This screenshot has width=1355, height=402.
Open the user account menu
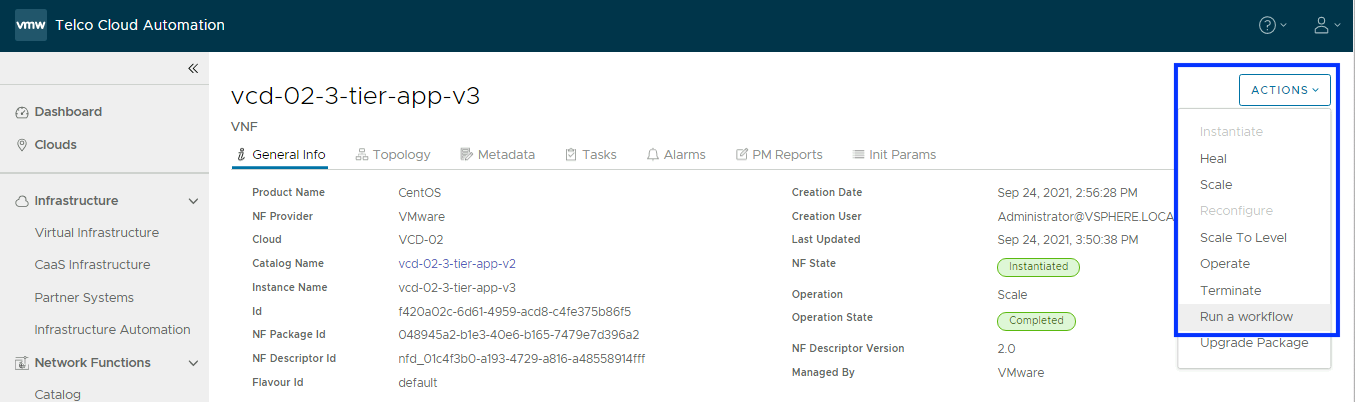pos(1322,25)
